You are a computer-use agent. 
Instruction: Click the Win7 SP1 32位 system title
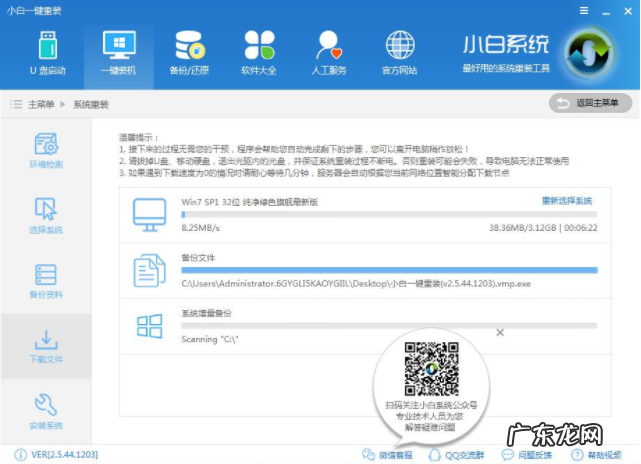[250, 202]
